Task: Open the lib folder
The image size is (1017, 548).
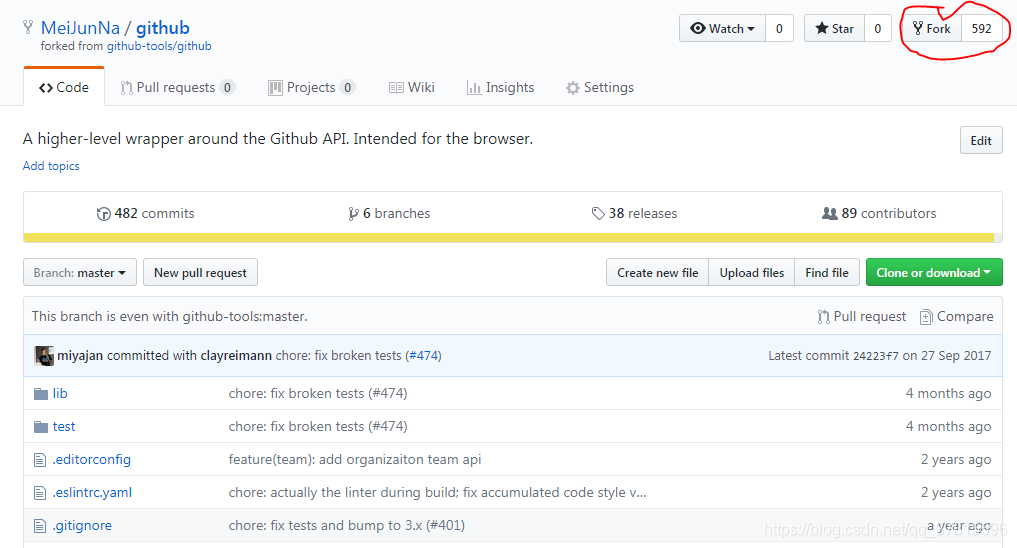Action: tap(60, 394)
